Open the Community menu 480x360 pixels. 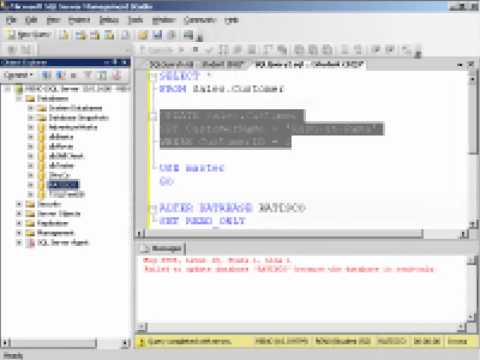click(200, 20)
